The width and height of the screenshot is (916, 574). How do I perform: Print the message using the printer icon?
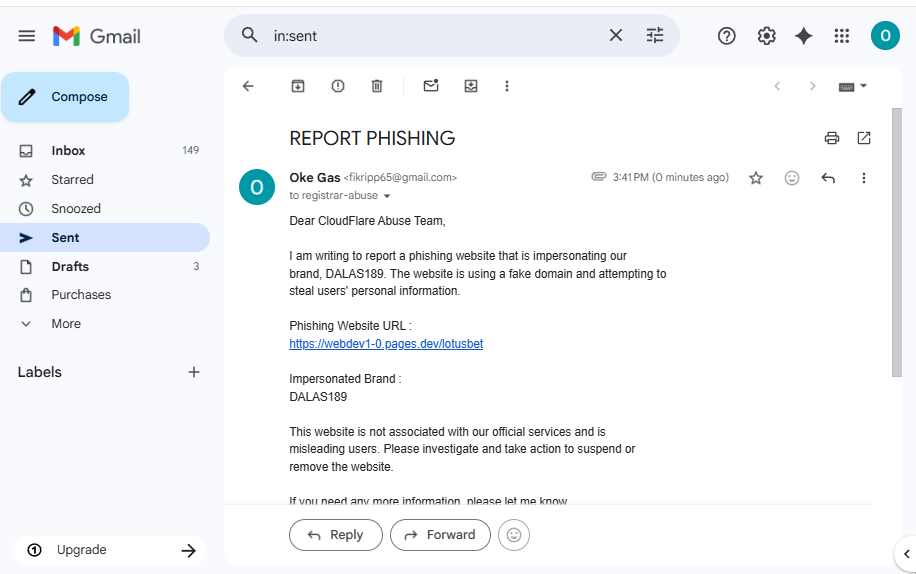point(831,138)
